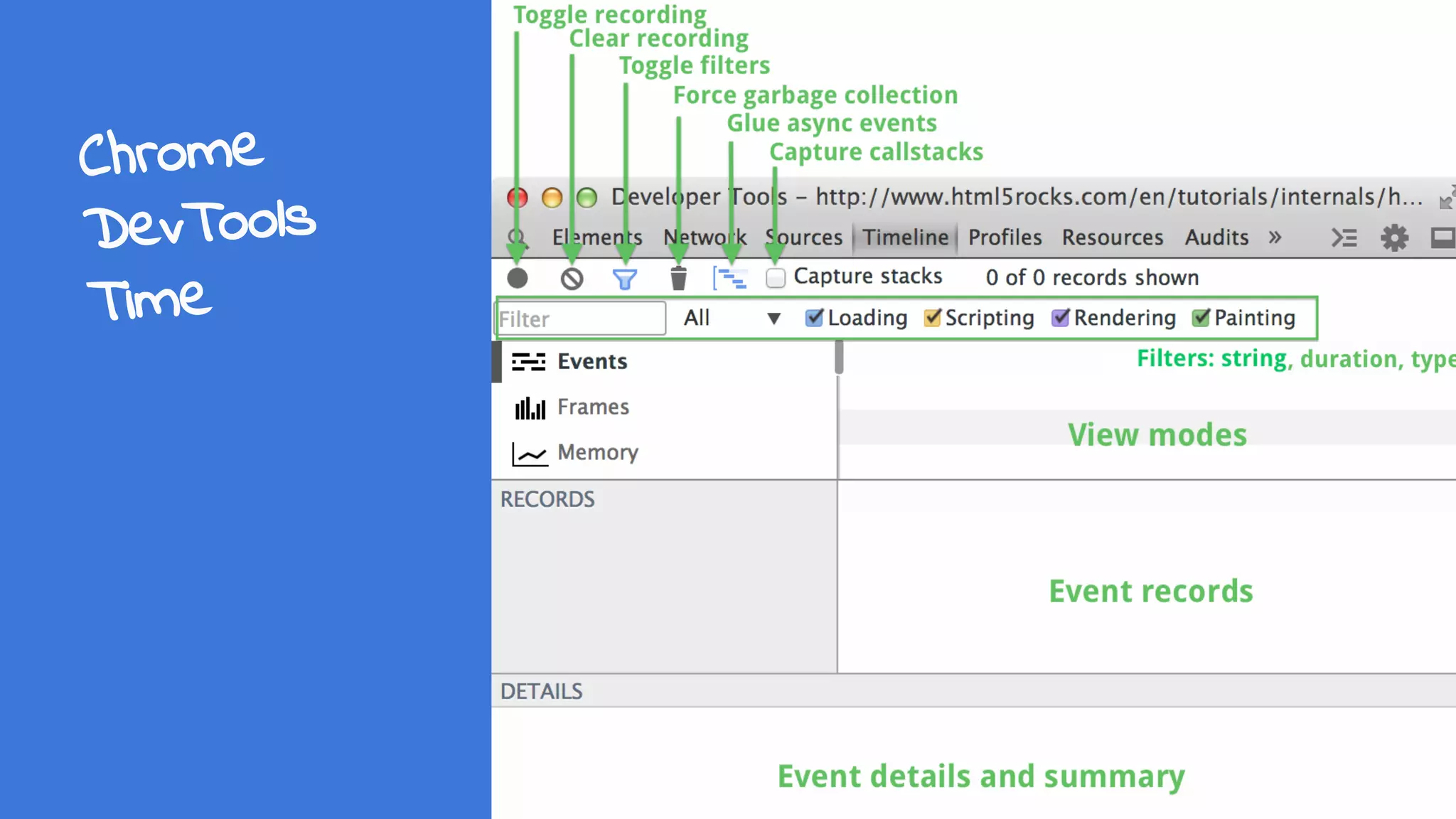The image size is (1456, 819).
Task: Click the RECORDS section header
Action: (547, 499)
